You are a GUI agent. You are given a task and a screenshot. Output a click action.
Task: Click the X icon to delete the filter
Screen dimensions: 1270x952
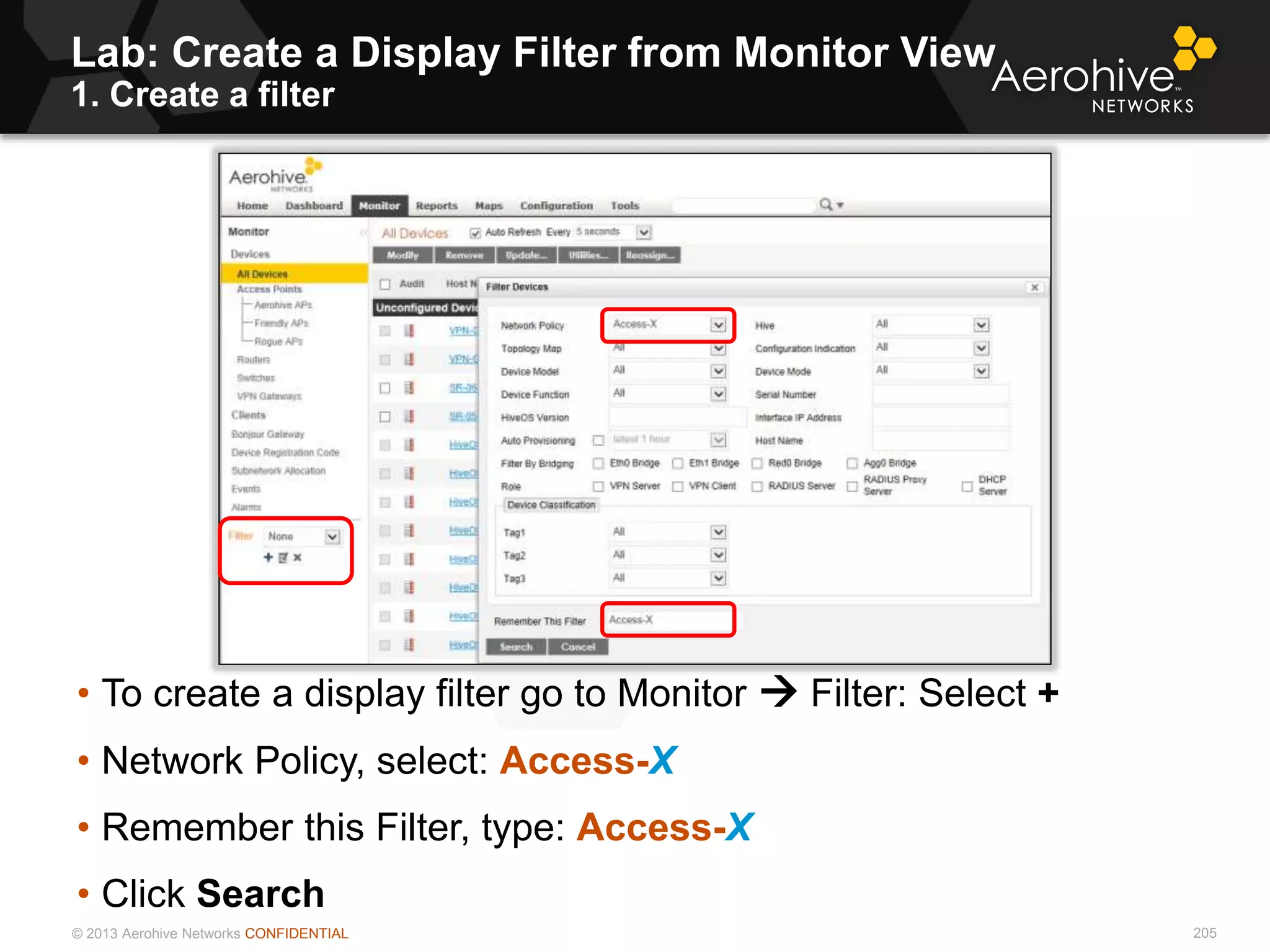(x=298, y=557)
